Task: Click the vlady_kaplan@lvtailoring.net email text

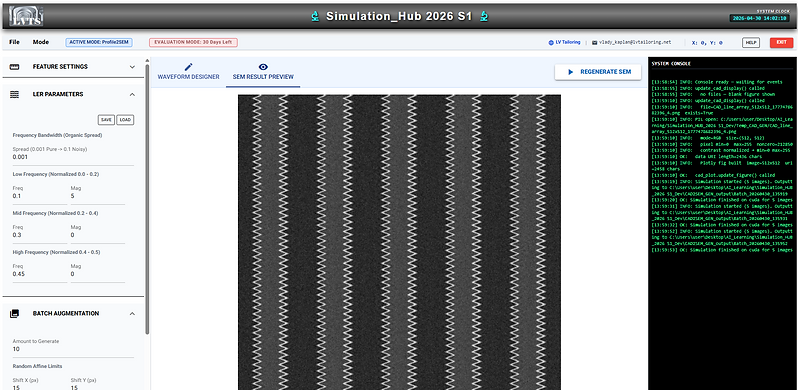Action: [635, 43]
